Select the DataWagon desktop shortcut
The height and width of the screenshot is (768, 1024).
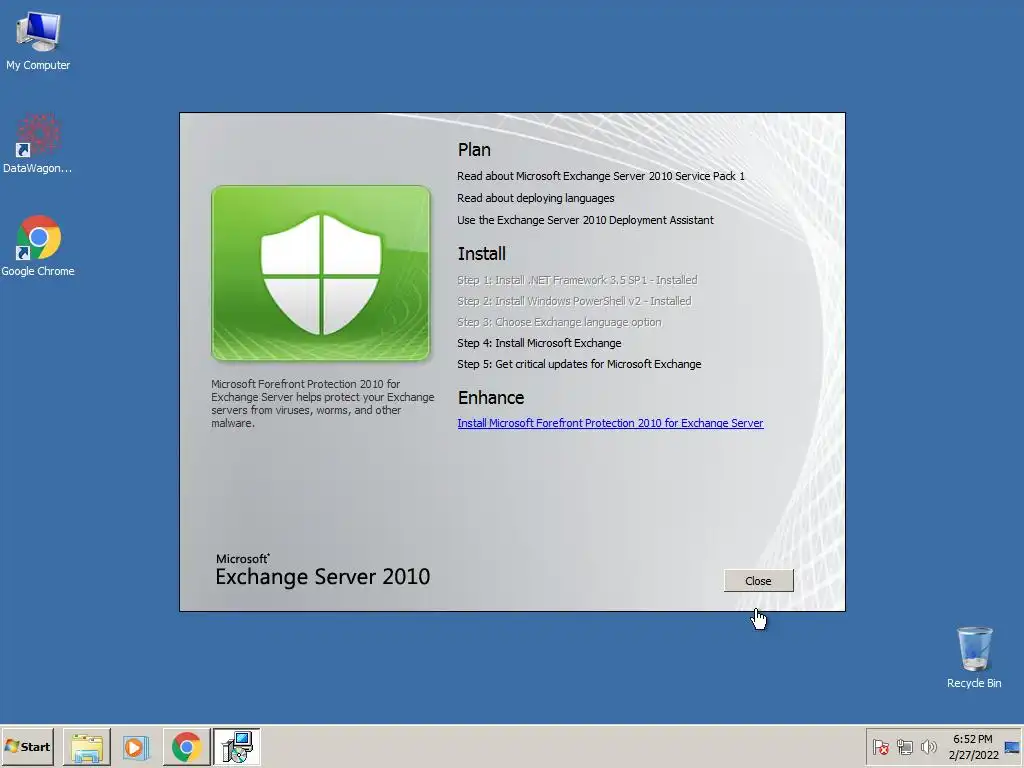coord(38,144)
